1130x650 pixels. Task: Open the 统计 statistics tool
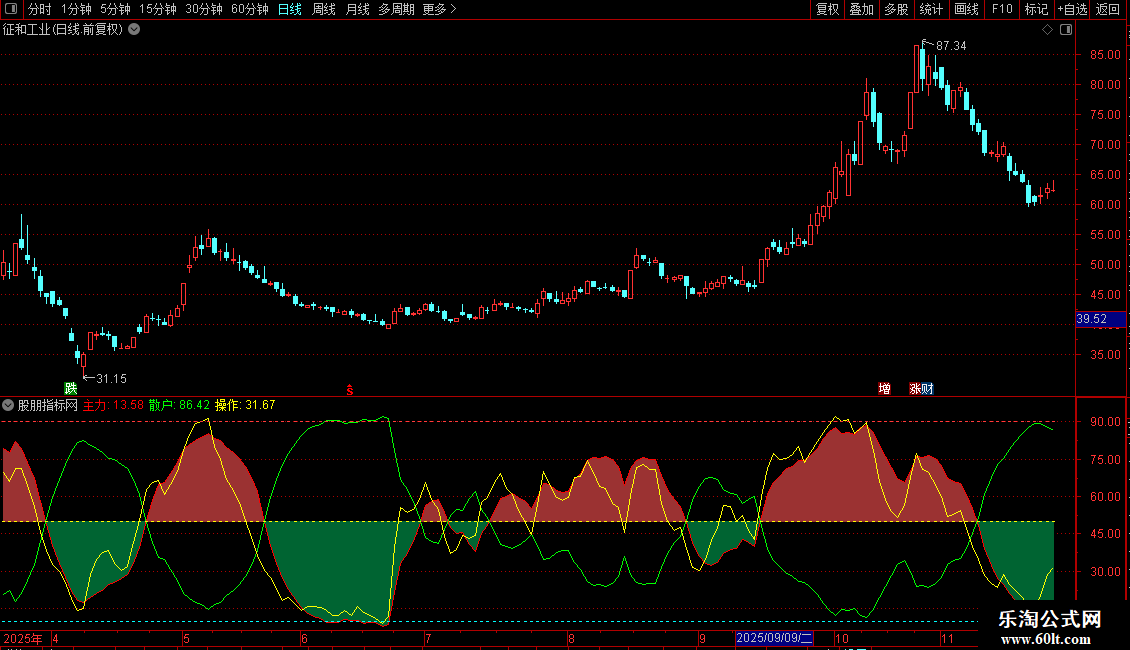931,9
